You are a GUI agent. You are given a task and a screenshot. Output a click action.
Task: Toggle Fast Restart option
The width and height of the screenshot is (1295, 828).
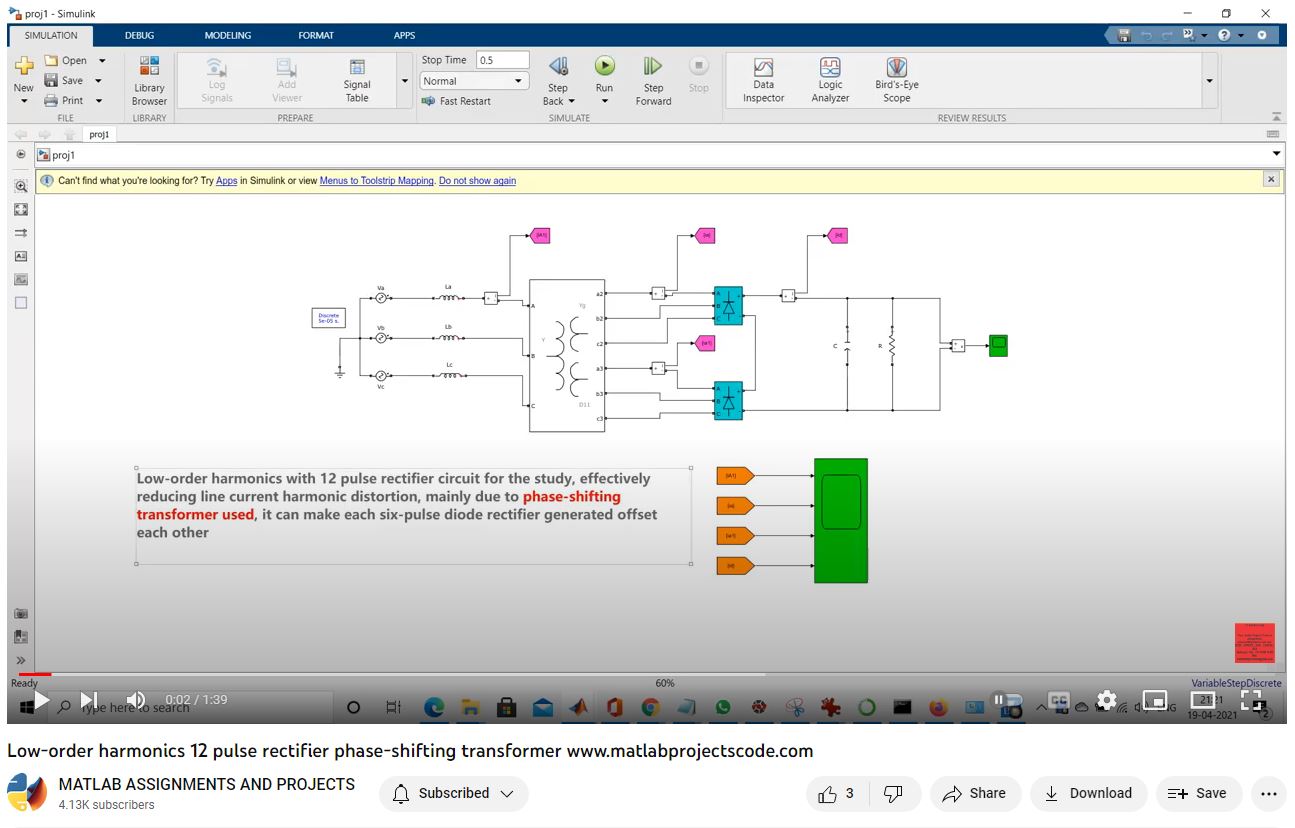(x=456, y=101)
